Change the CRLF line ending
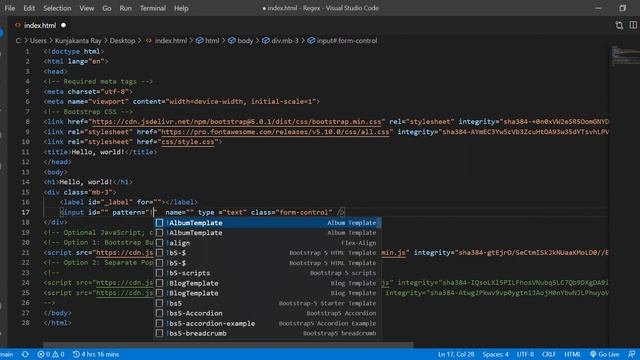This screenshot has height=360, width=640. 549,354
